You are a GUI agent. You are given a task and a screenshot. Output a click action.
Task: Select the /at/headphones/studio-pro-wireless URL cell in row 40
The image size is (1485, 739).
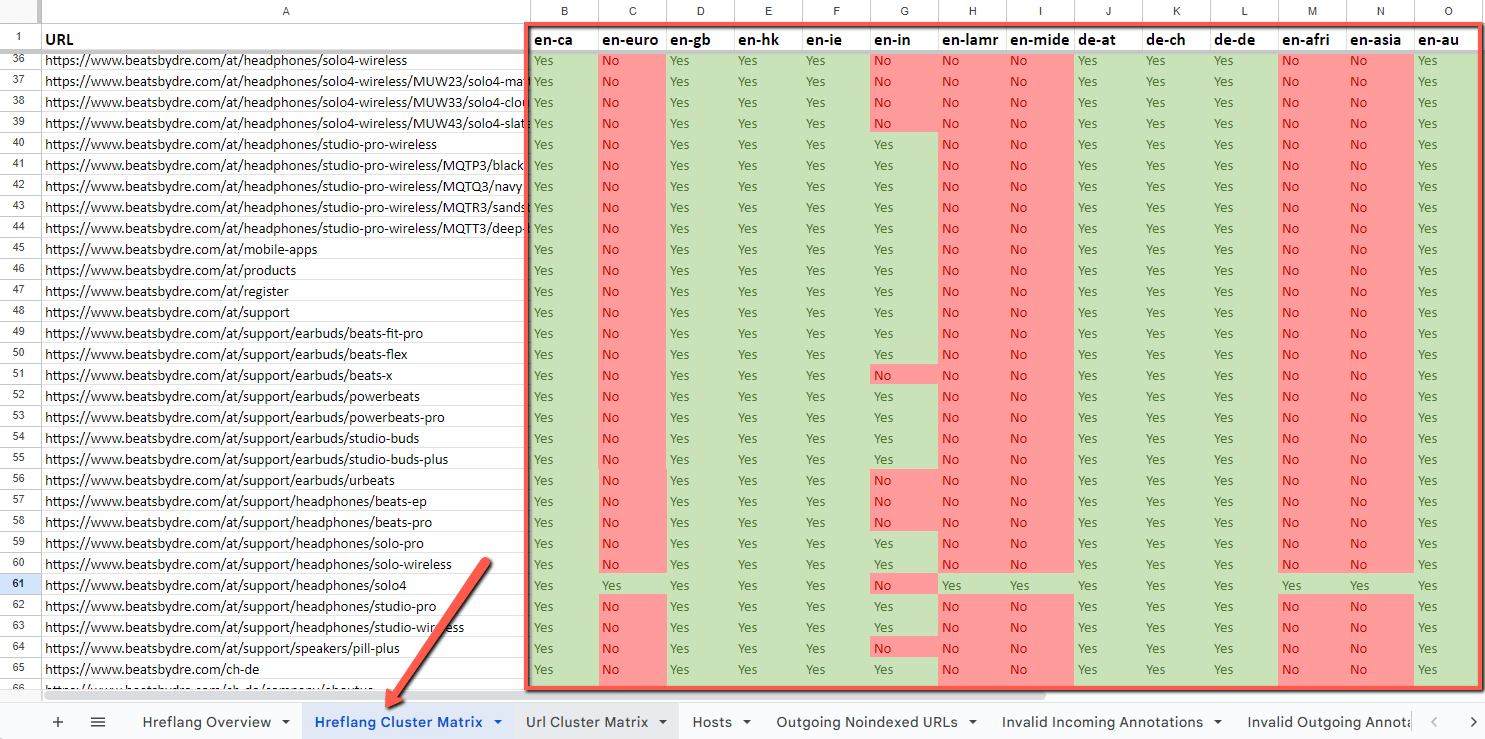coord(286,144)
